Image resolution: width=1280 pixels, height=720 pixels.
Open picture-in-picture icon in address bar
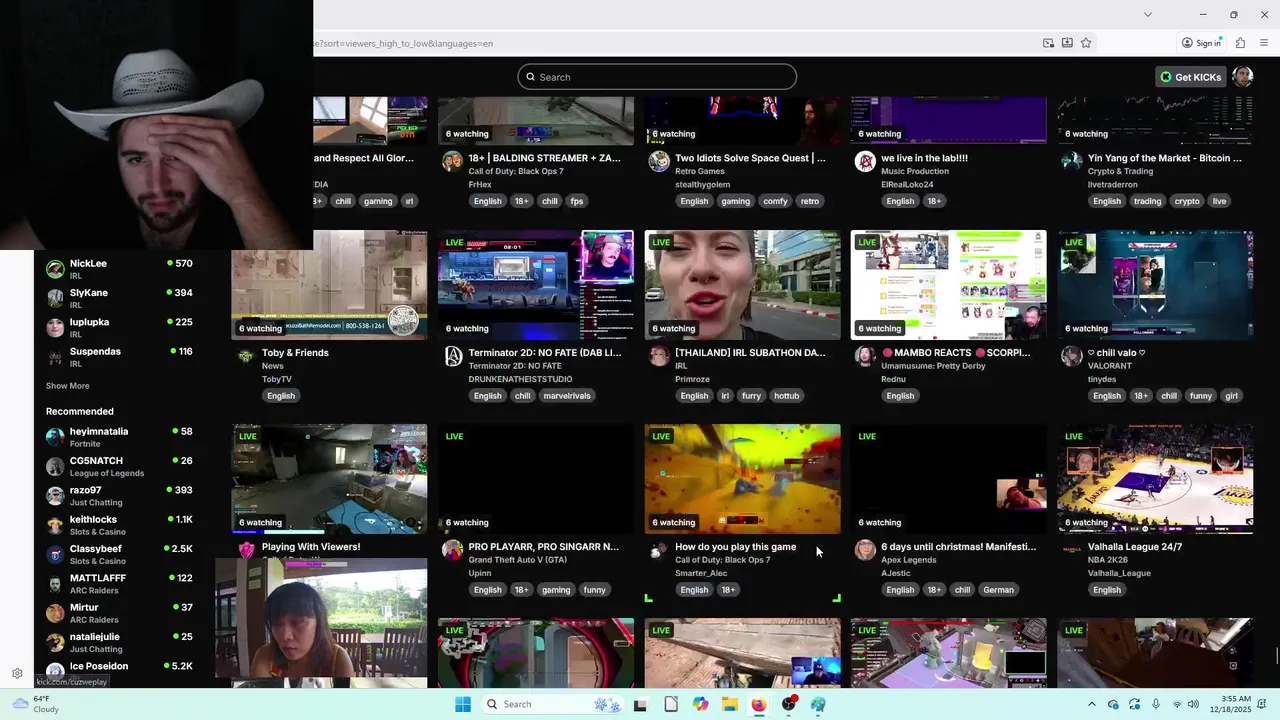(1048, 43)
